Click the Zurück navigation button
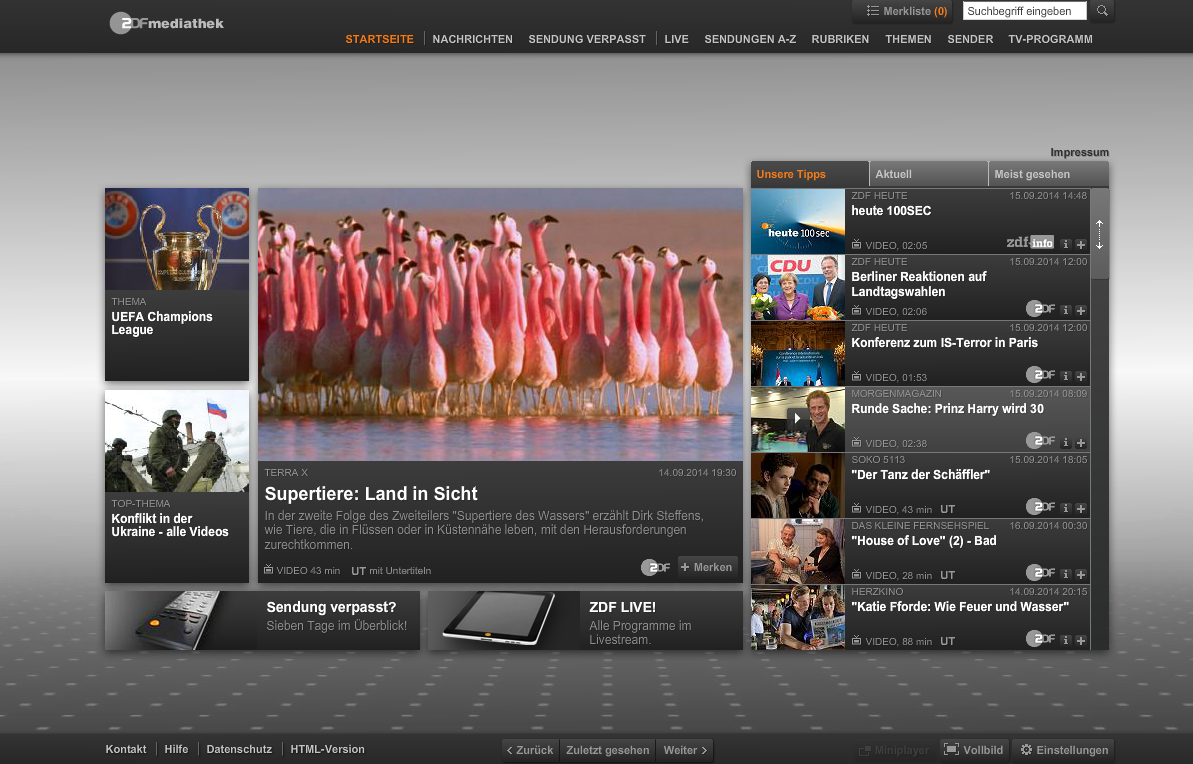This screenshot has height=764, width=1193. point(530,750)
